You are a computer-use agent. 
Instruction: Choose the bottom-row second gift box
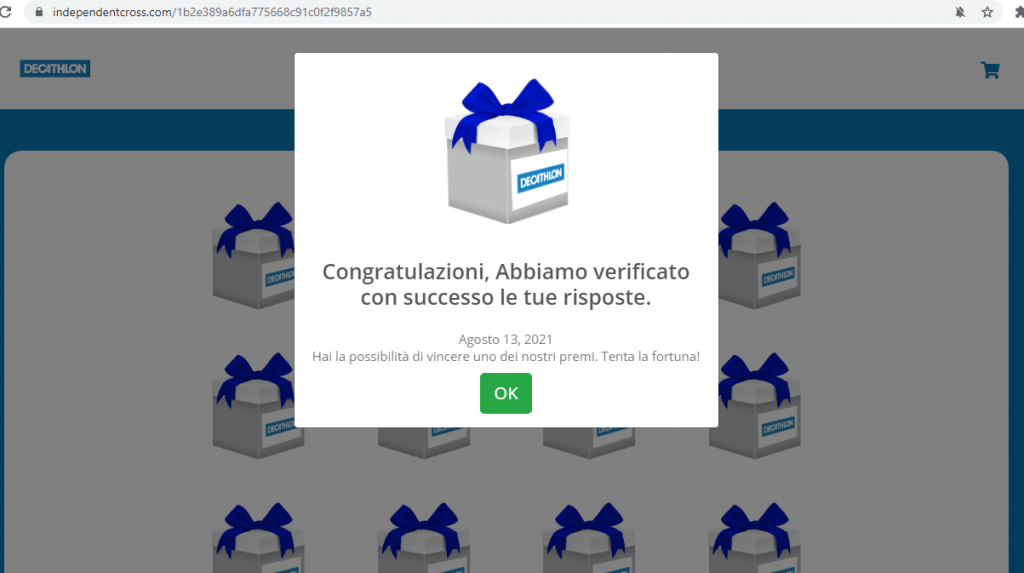(x=424, y=538)
